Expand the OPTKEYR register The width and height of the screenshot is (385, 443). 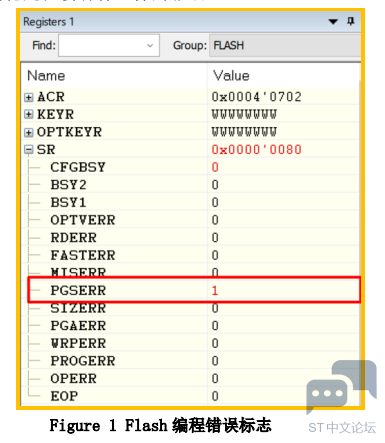point(29,132)
